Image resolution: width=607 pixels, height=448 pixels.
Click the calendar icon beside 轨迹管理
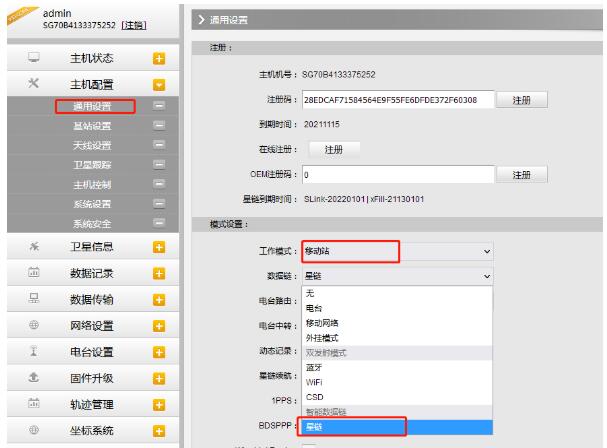[34, 403]
